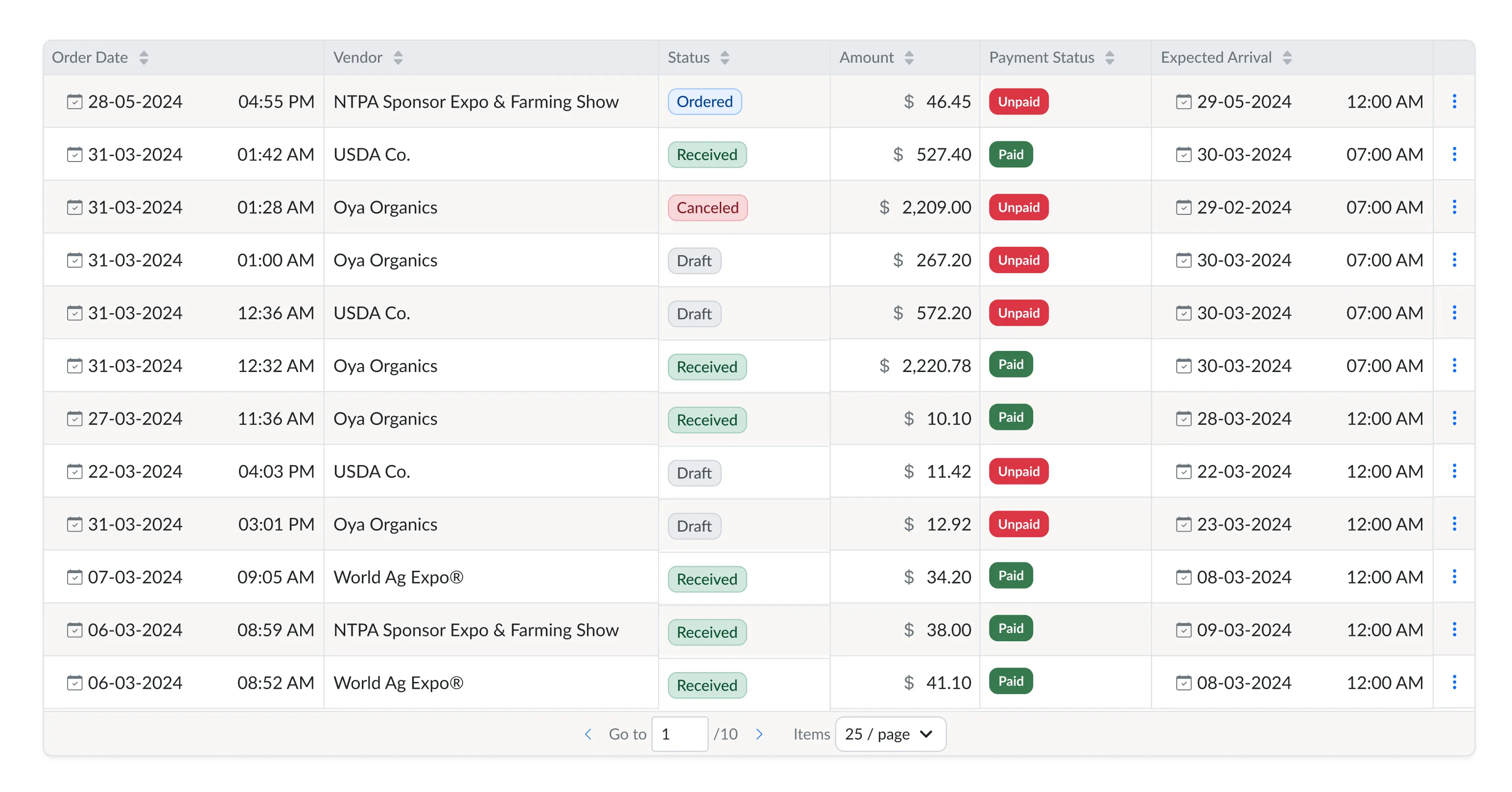The image size is (1512, 792).
Task: Click the Go to page number field
Action: (x=679, y=734)
